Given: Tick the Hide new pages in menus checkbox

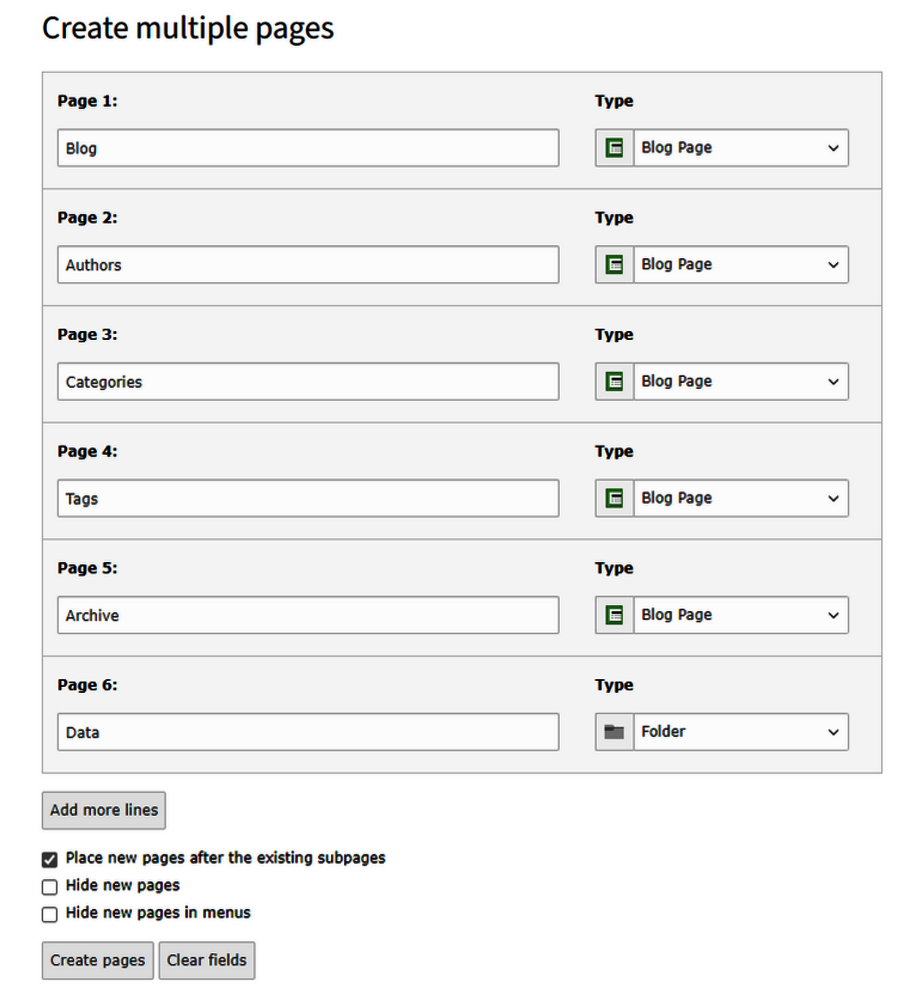Looking at the screenshot, I should coord(50,914).
